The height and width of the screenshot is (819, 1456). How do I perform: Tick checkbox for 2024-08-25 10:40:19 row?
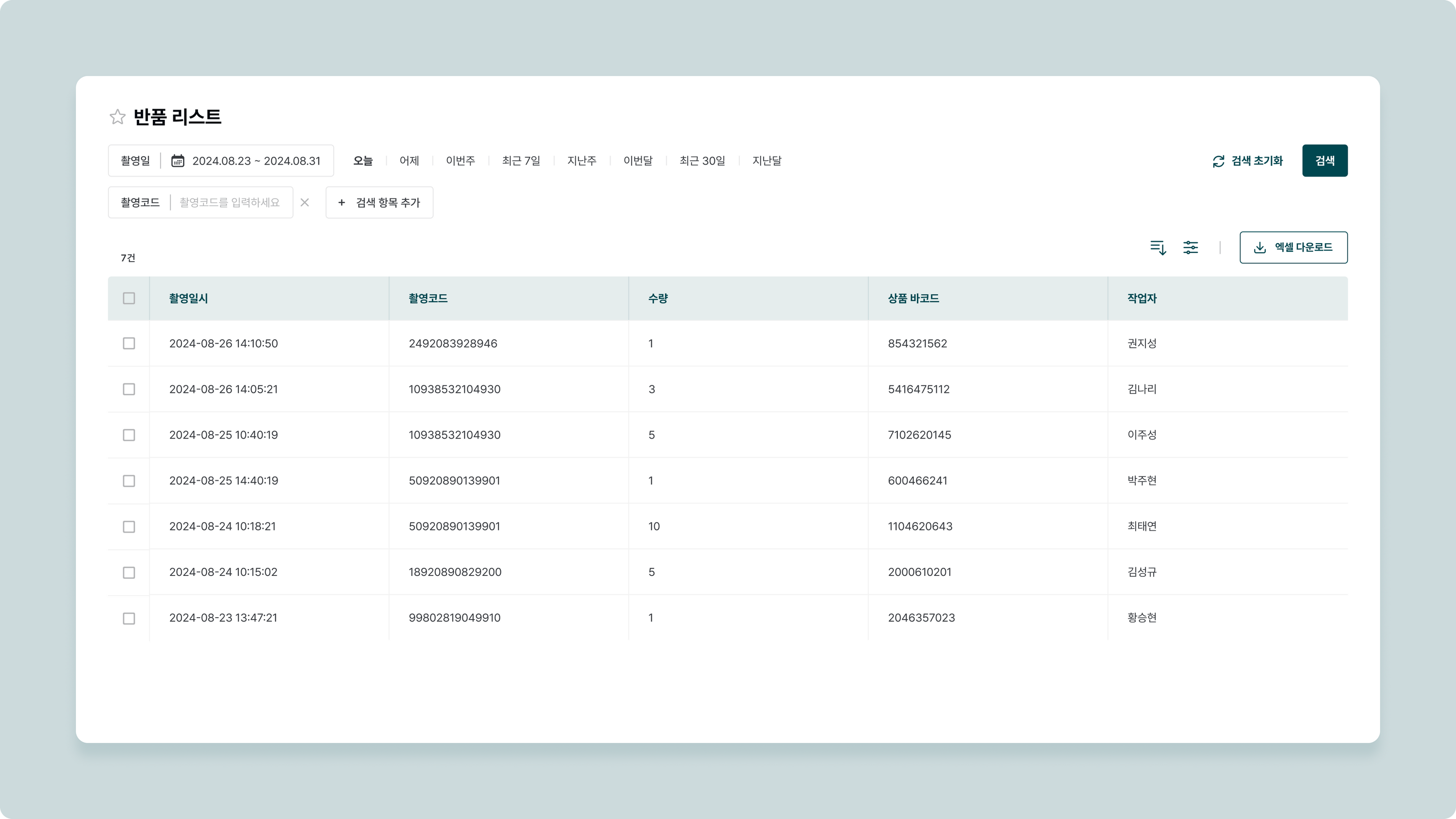(x=129, y=435)
